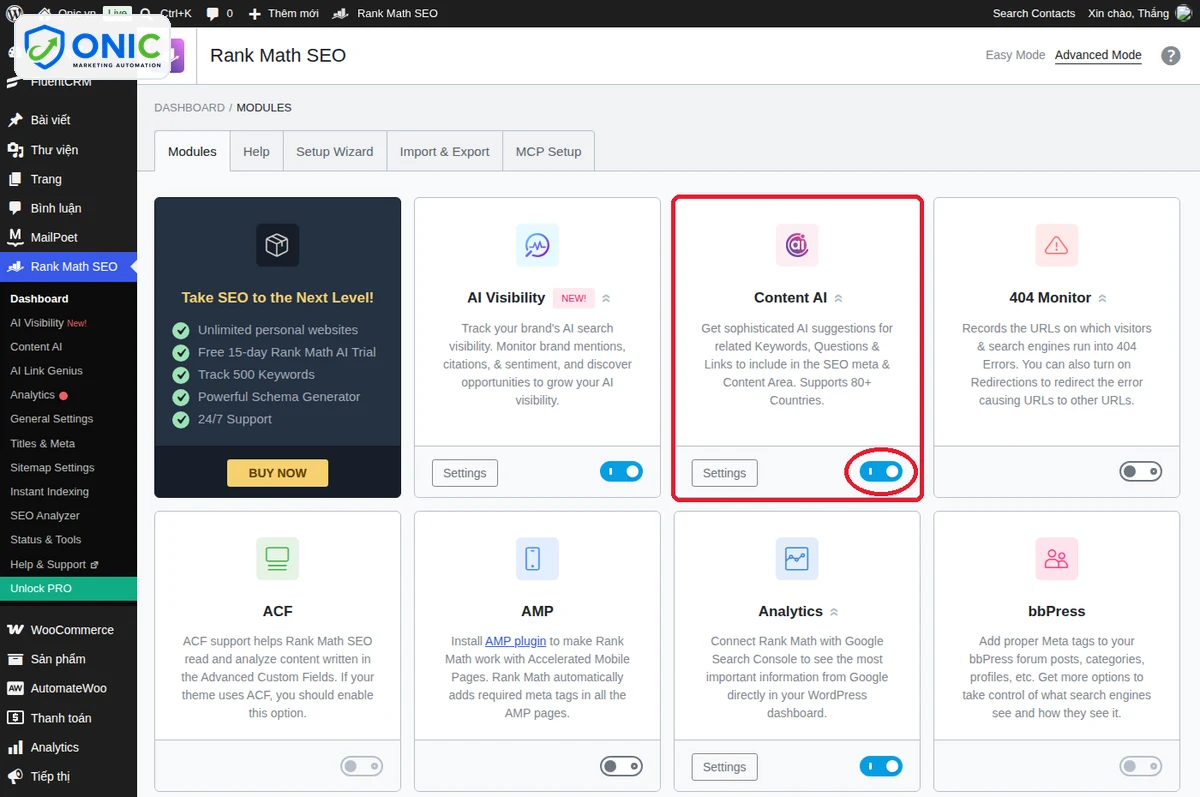The image size is (1200, 797).
Task: Open the Modules tab
Action: tap(192, 151)
